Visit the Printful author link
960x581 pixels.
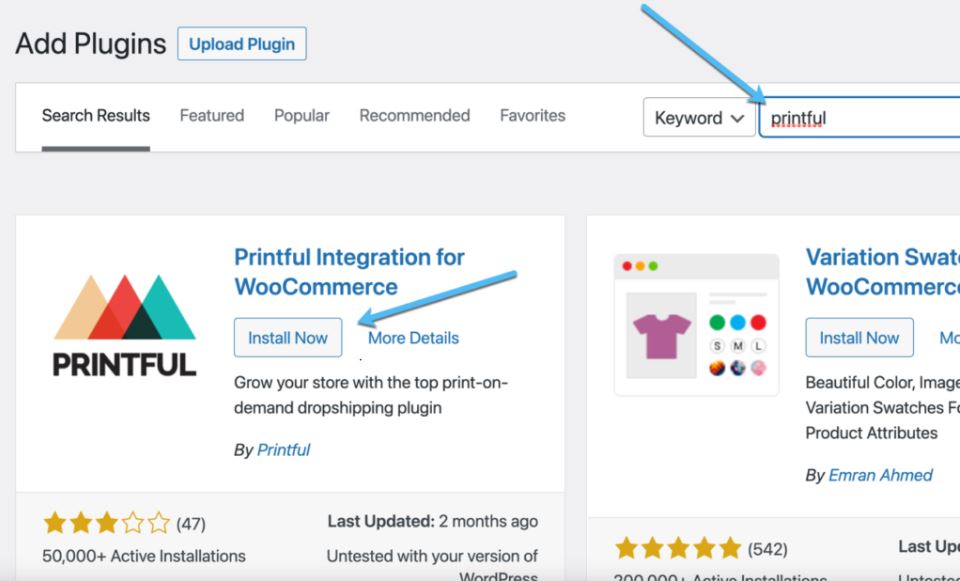pos(284,450)
